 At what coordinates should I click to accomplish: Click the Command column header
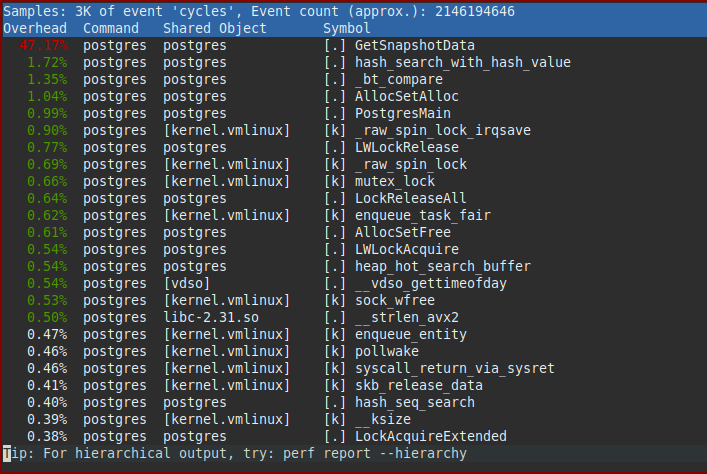111,28
